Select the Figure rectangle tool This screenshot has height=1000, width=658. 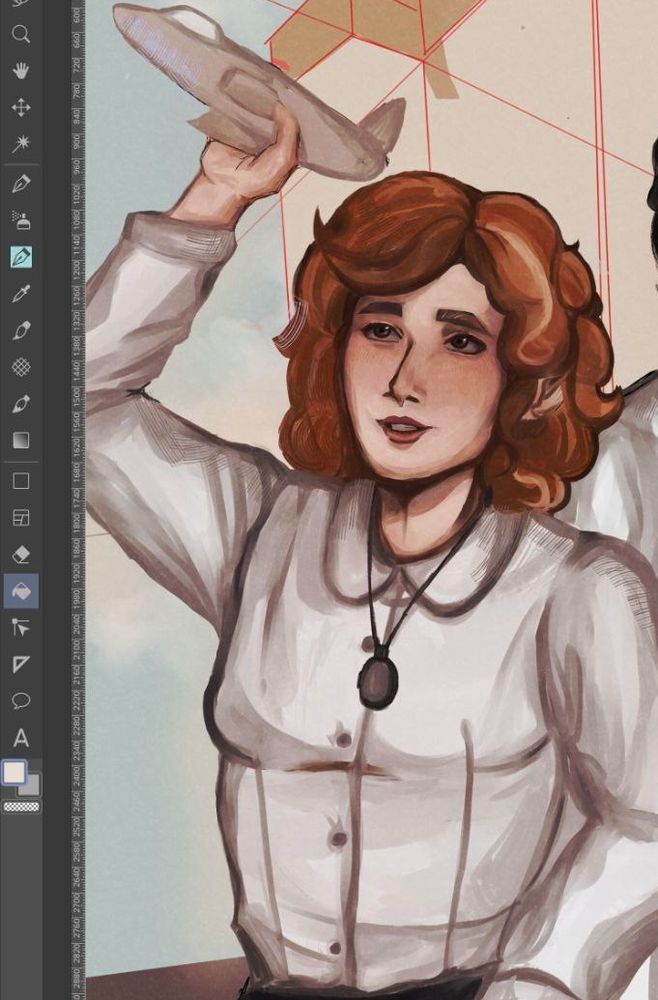pos(21,481)
